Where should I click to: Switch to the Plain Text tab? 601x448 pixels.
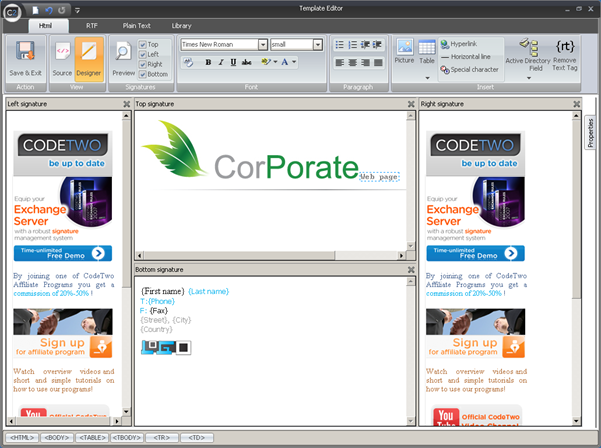coord(136,26)
